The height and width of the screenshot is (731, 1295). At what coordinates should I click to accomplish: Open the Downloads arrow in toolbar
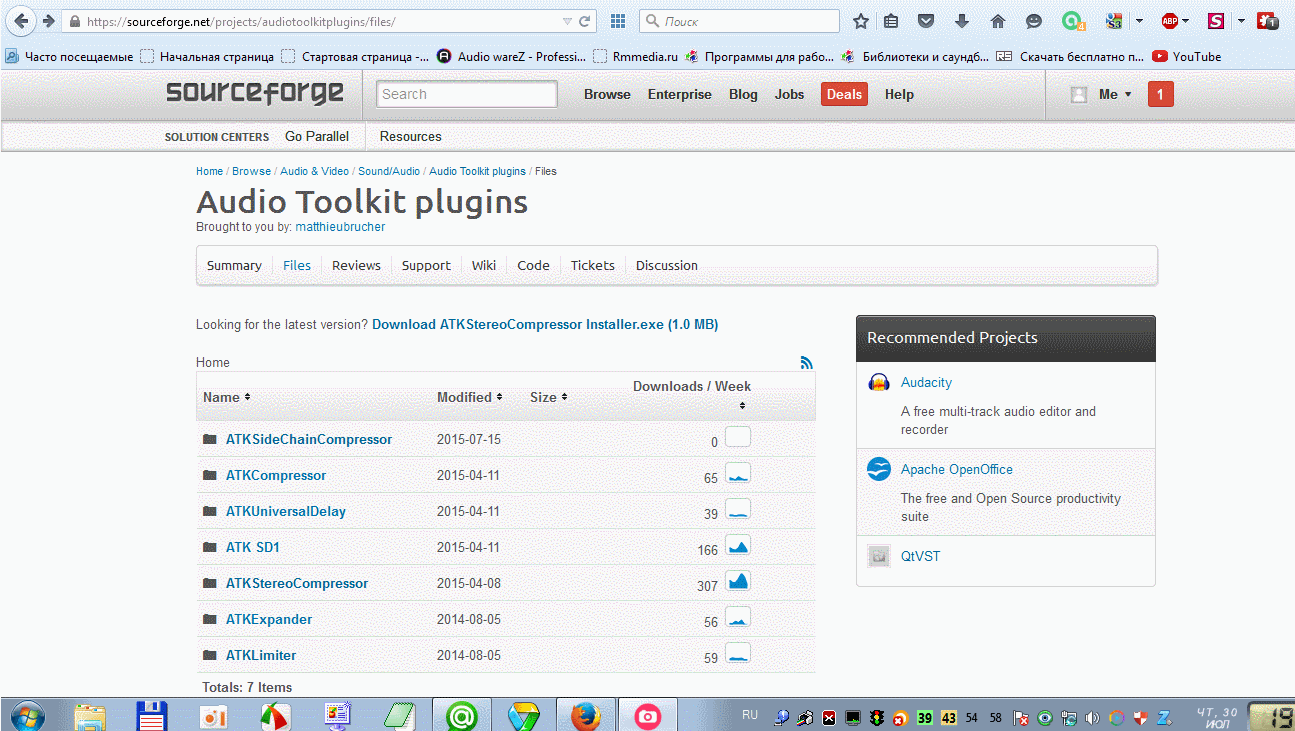[x=962, y=21]
